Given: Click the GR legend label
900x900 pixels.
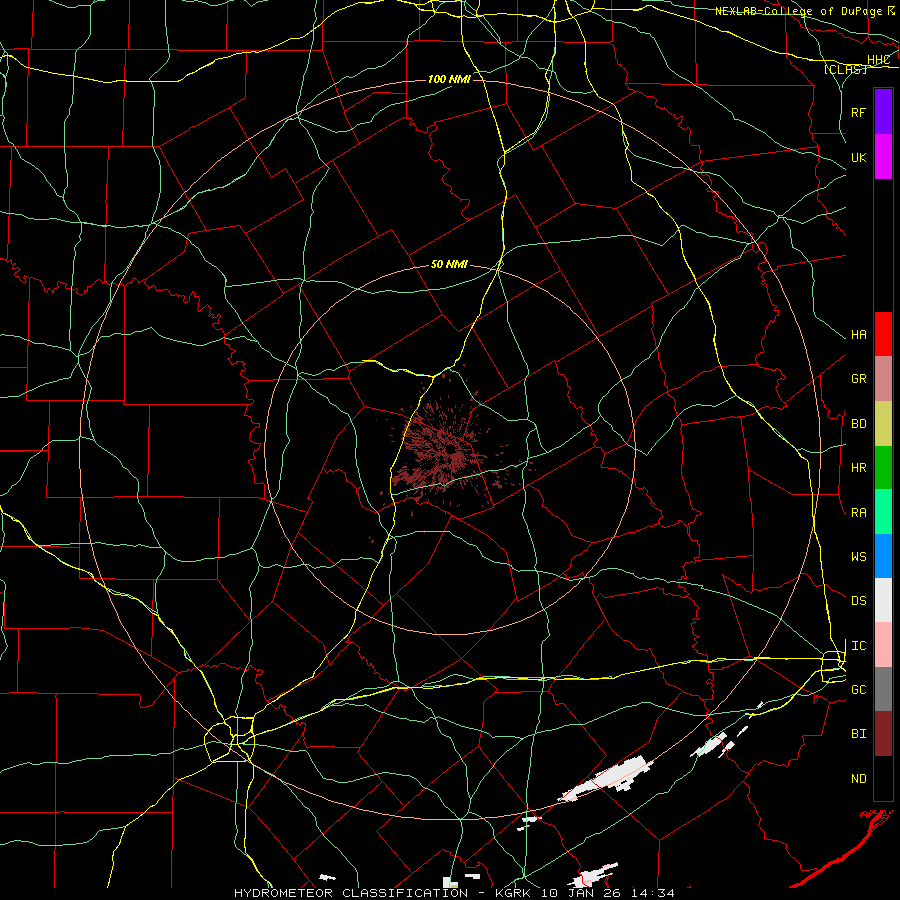Looking at the screenshot, I should [858, 379].
